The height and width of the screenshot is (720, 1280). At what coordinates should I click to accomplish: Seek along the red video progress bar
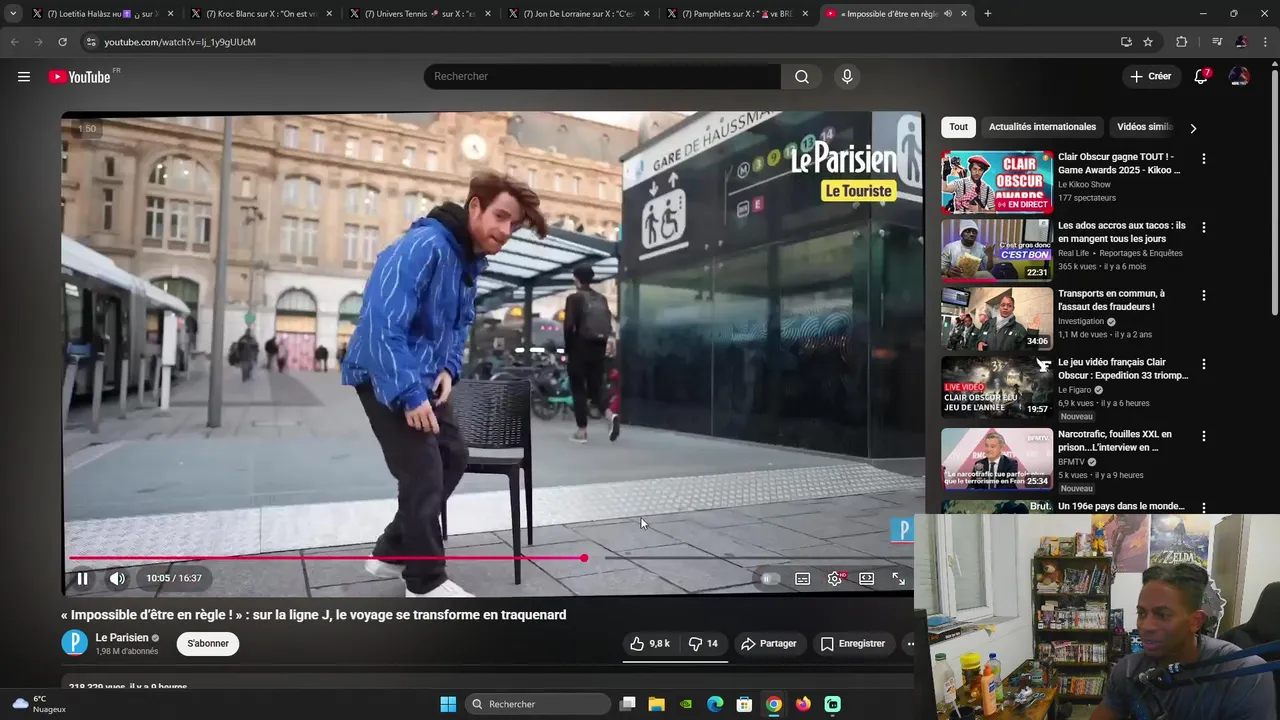(x=490, y=558)
